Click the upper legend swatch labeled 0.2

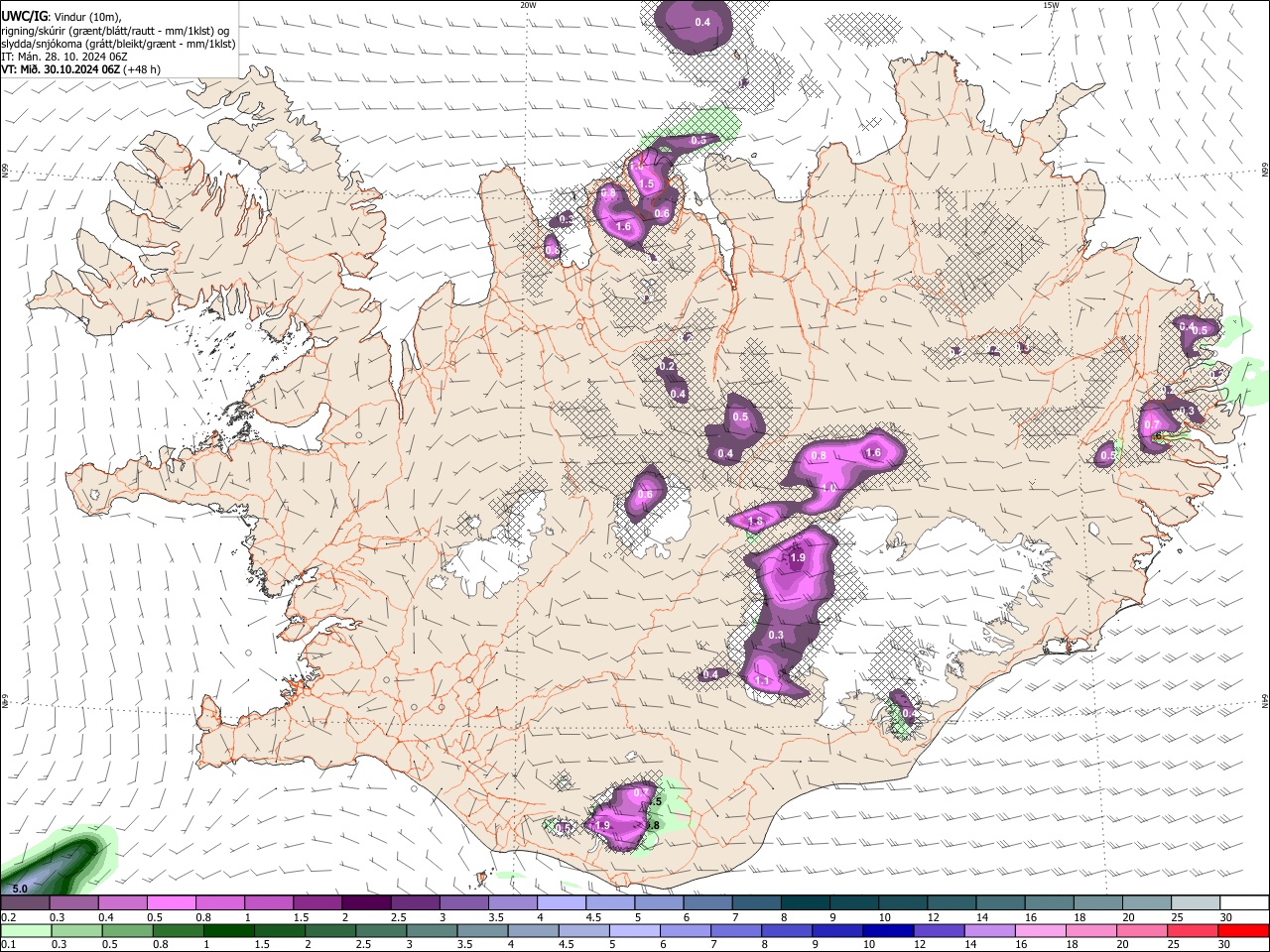tap(25, 903)
